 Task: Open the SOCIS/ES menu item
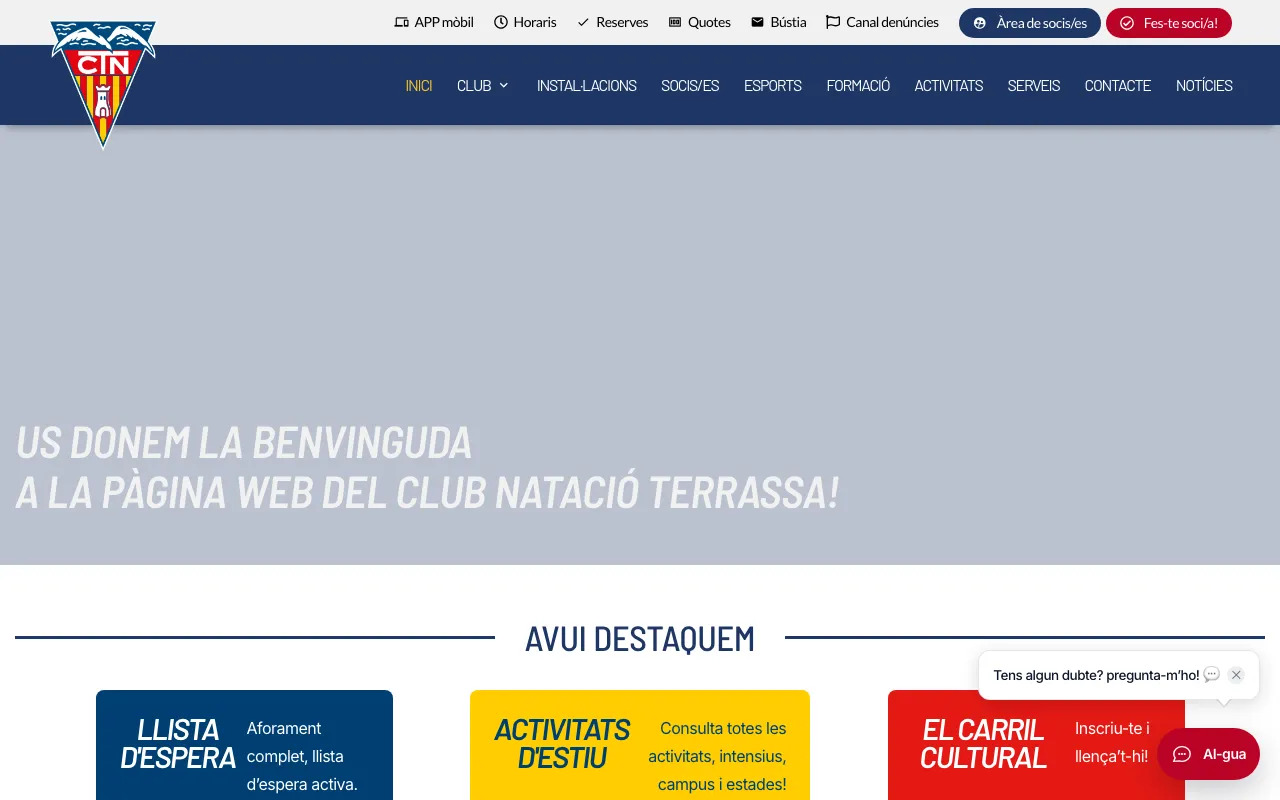point(690,85)
